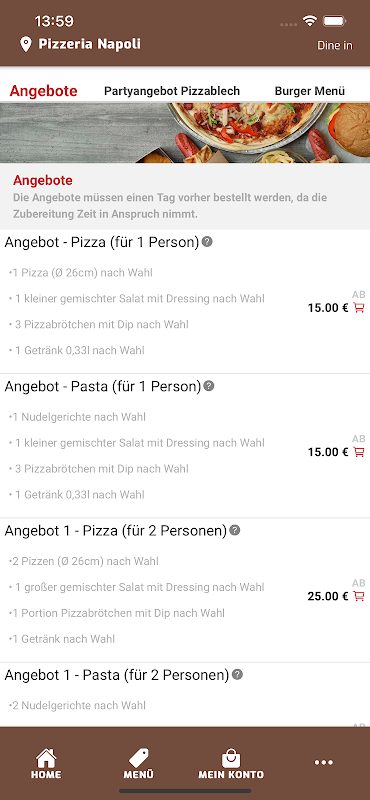Tap the Pizzeria Napoli location name

pos(89,44)
